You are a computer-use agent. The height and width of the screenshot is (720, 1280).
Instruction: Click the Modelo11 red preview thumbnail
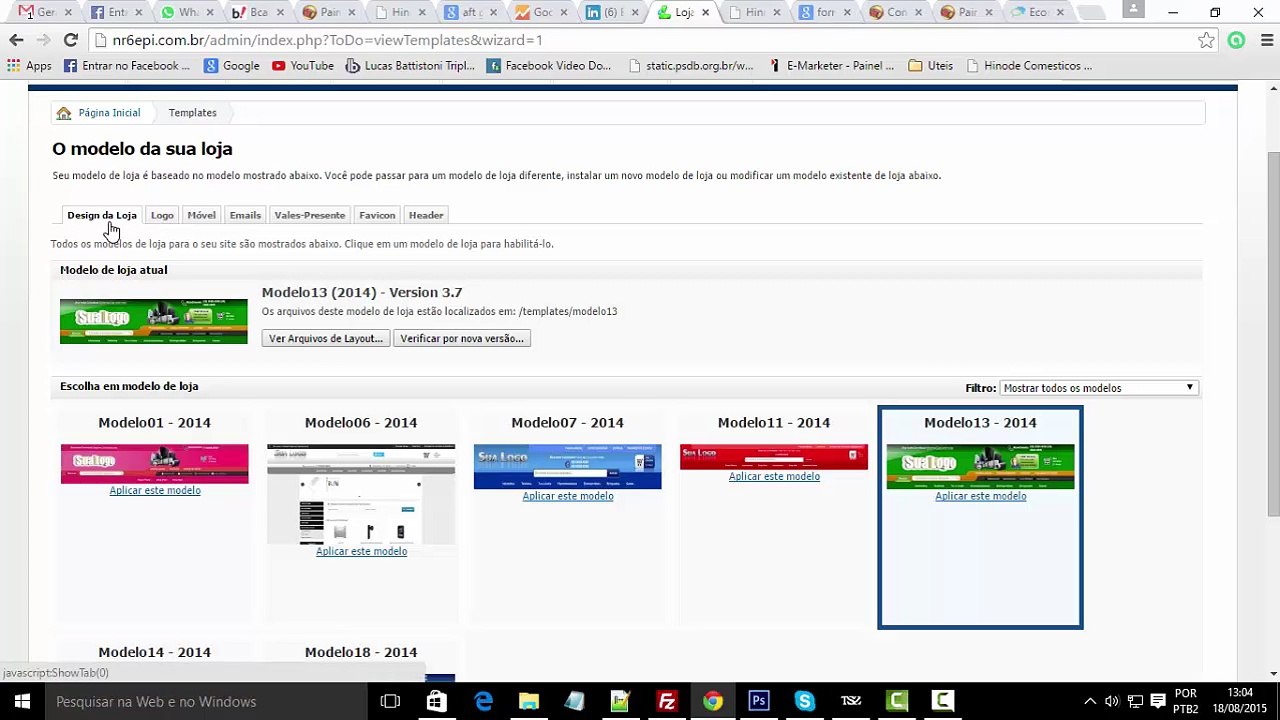click(x=774, y=457)
